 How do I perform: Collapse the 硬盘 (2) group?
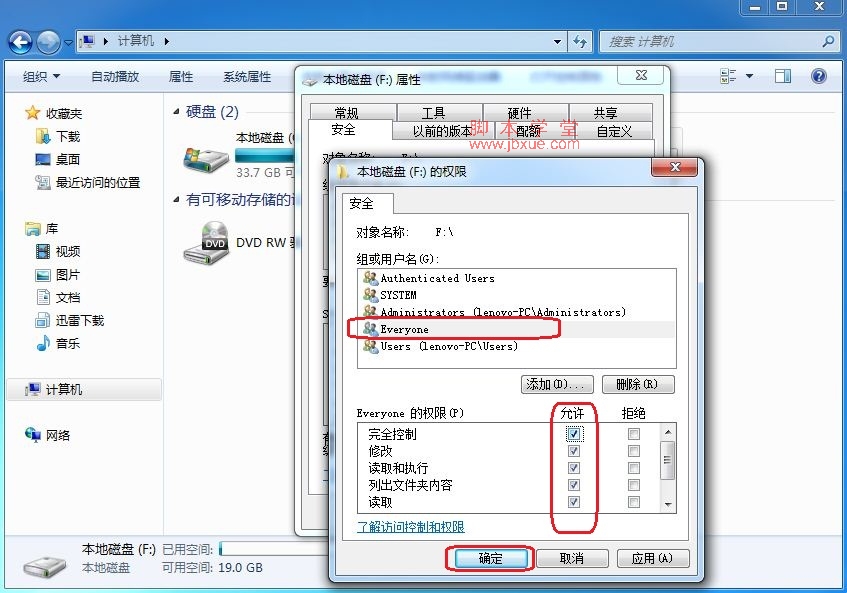(176, 112)
